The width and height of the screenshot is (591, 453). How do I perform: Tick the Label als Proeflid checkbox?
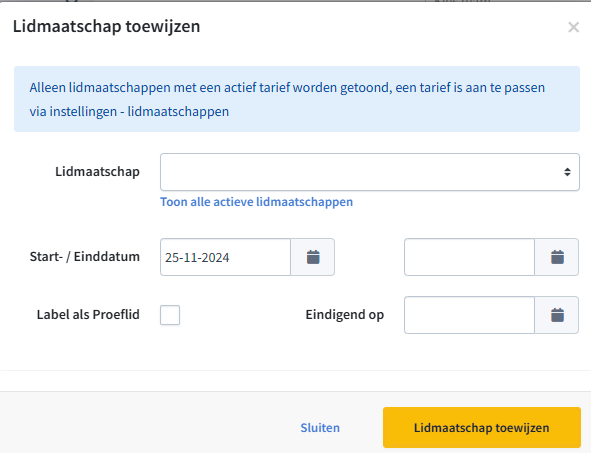pyautogui.click(x=170, y=315)
